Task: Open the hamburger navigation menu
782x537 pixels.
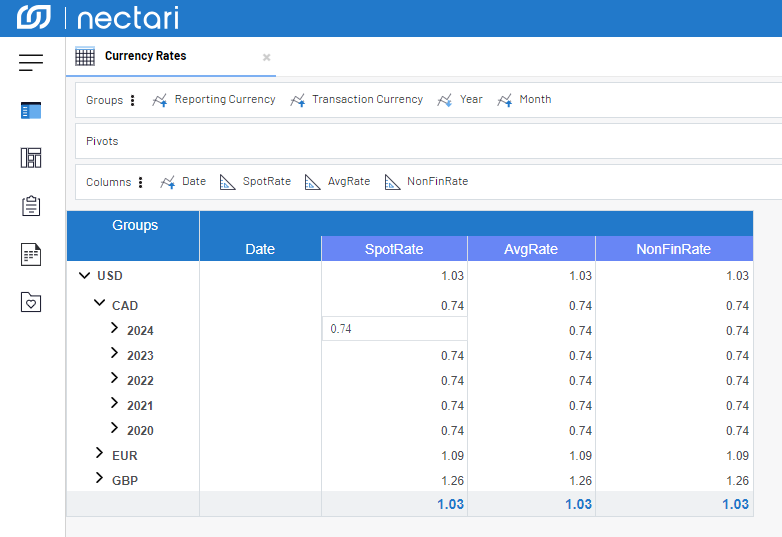Action: pos(31,63)
